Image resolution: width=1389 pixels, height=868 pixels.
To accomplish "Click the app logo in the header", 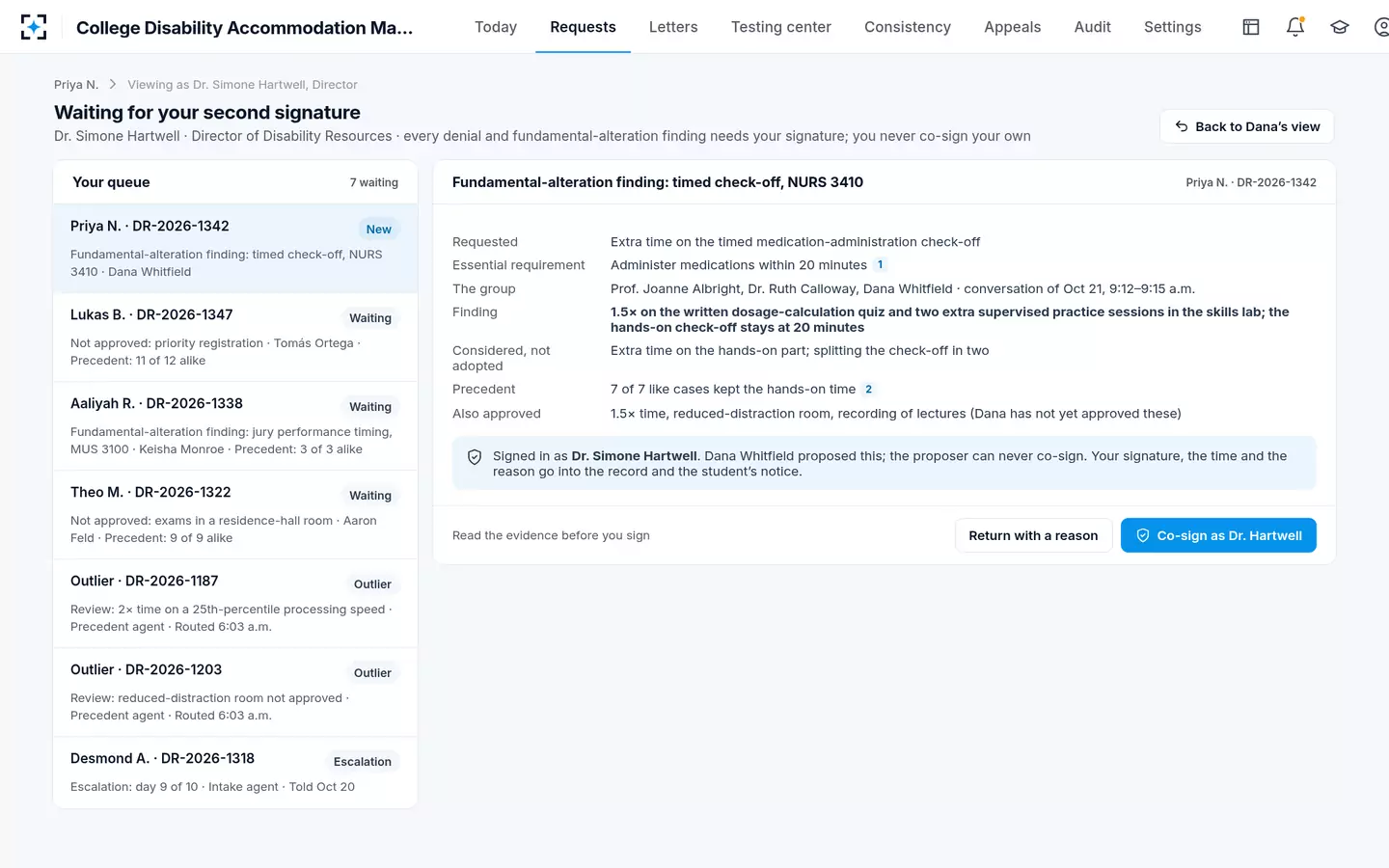I will 34,27.
